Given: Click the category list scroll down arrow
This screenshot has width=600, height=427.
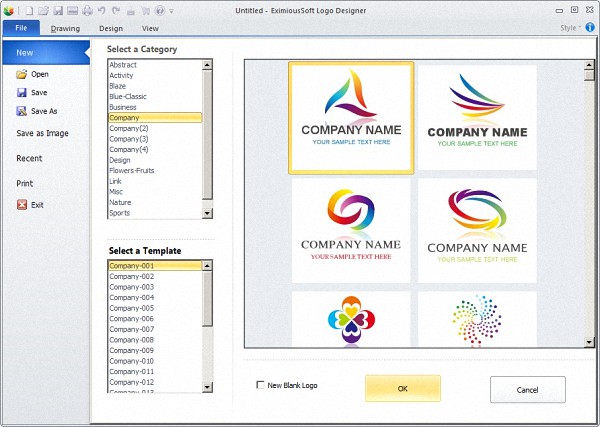Looking at the screenshot, I should [207, 213].
